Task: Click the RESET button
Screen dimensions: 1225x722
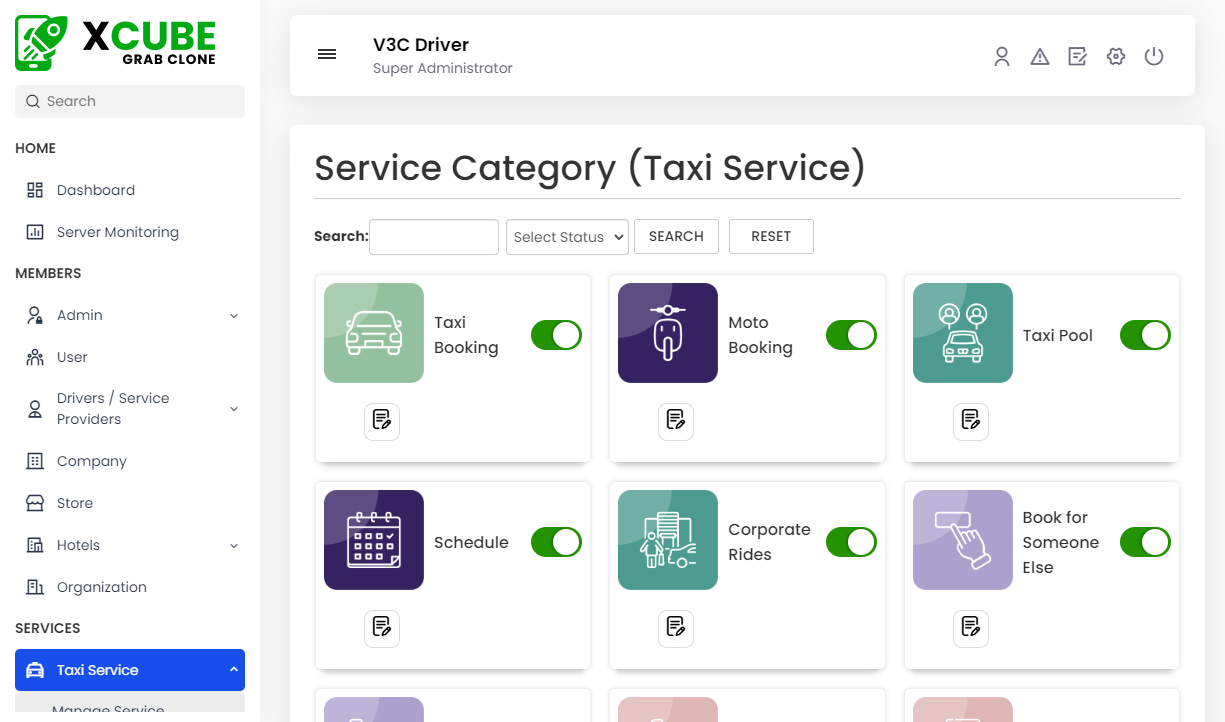Action: [771, 236]
